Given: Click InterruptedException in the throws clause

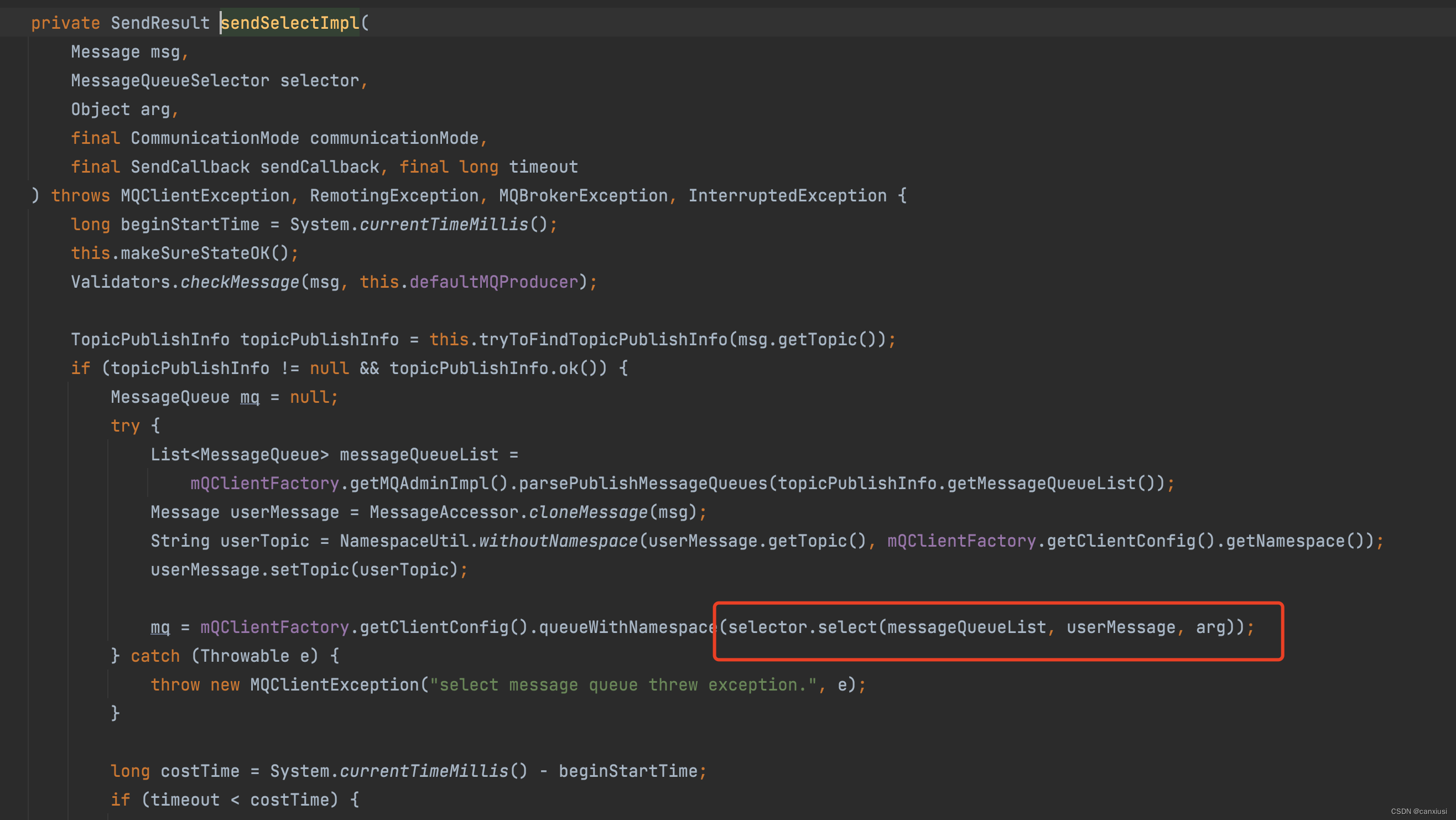Looking at the screenshot, I should coord(787,196).
